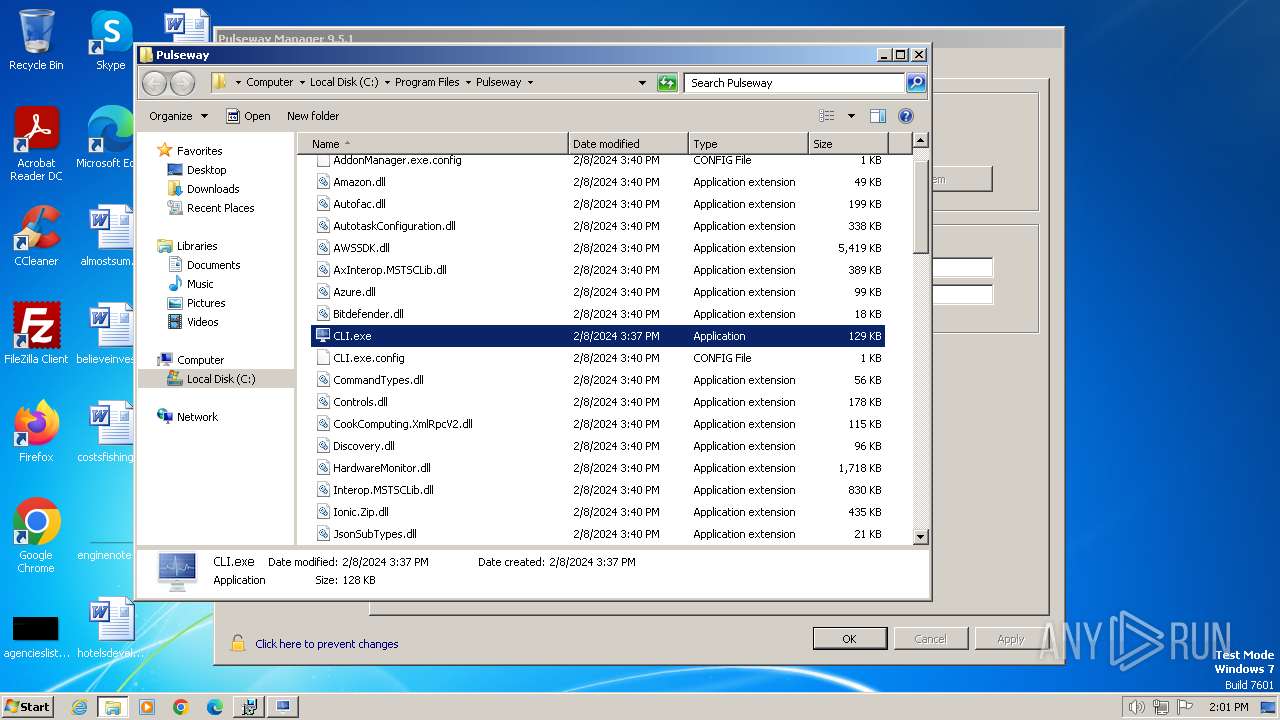Open the Recycle Bin desktop icon

[36, 40]
